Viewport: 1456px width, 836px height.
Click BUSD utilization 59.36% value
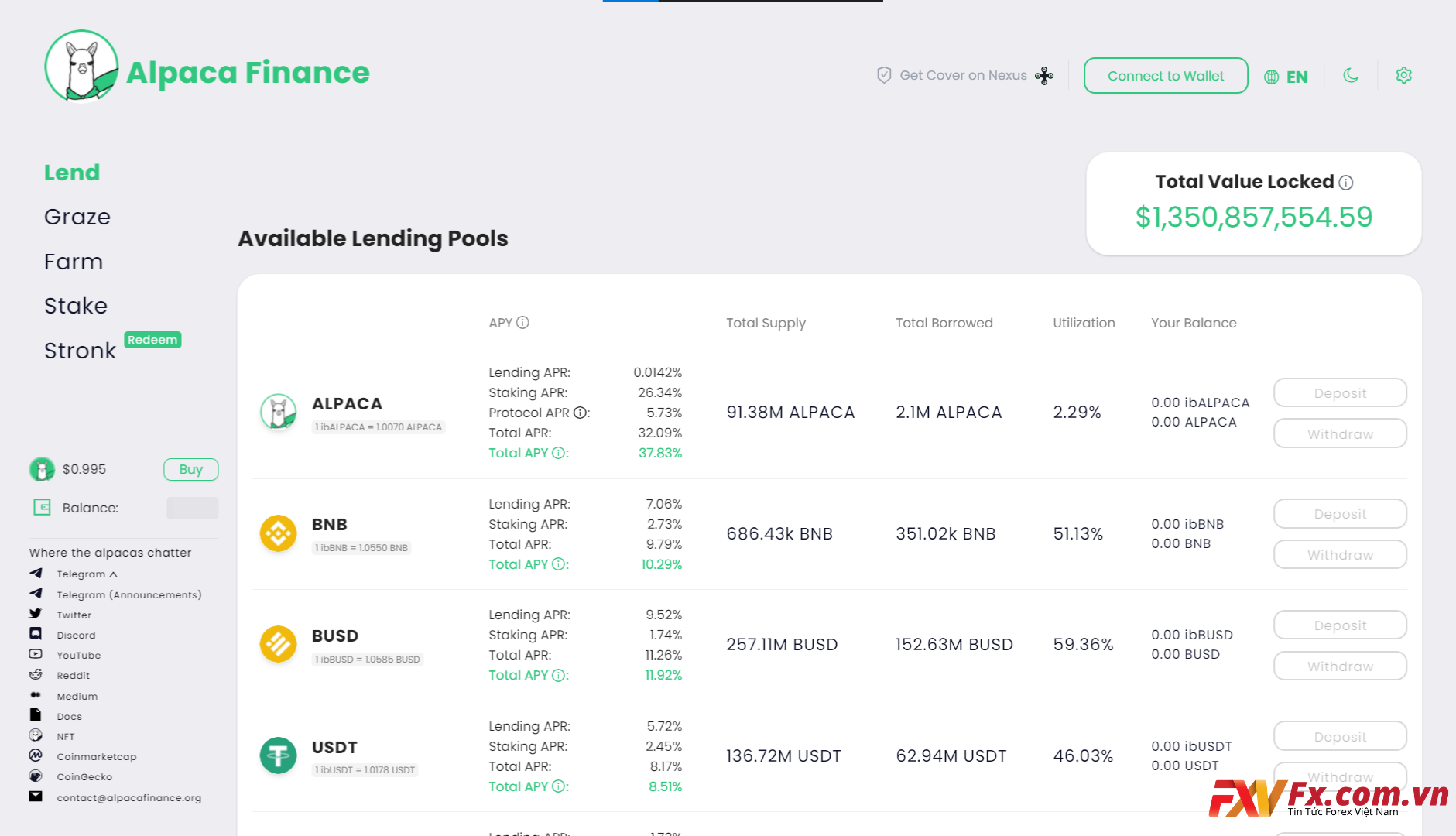coord(1083,644)
